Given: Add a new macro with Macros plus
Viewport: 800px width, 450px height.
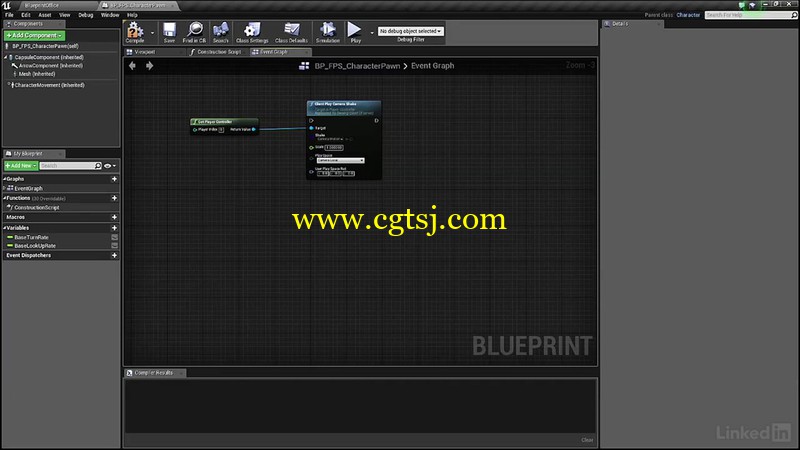Looking at the screenshot, I should point(114,217).
